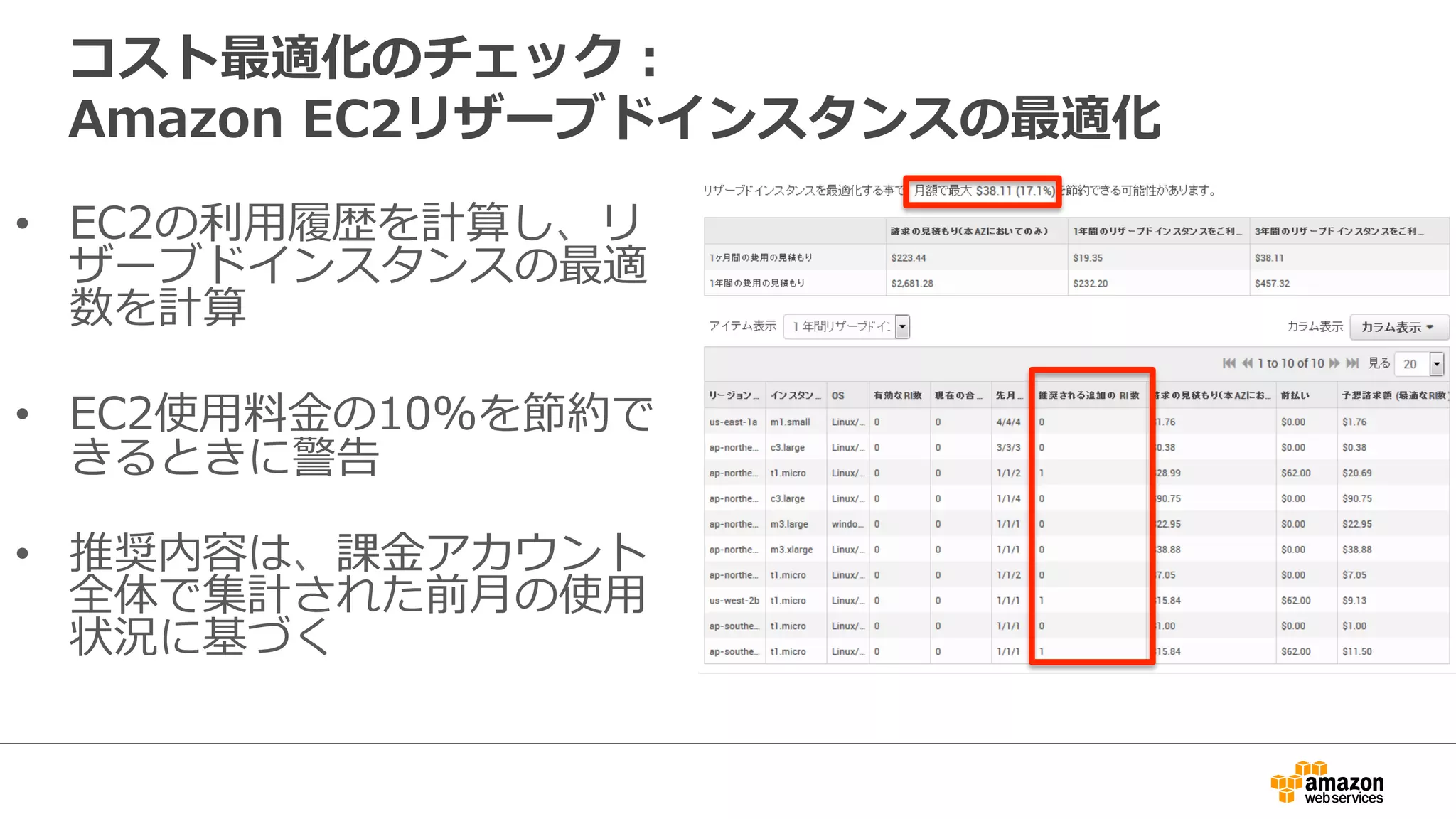This screenshot has height=819, width=1456.
Task: Select the us-west-2b region cell
Action: 734,601
